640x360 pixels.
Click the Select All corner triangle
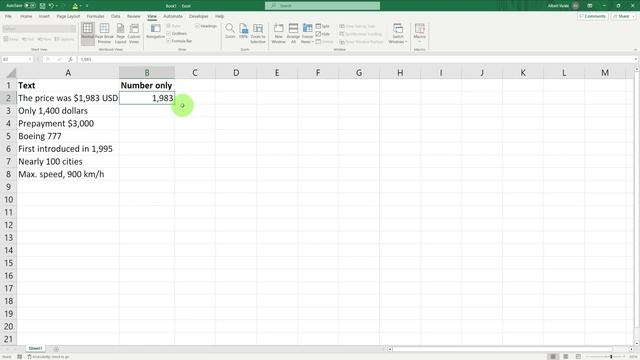point(11,73)
